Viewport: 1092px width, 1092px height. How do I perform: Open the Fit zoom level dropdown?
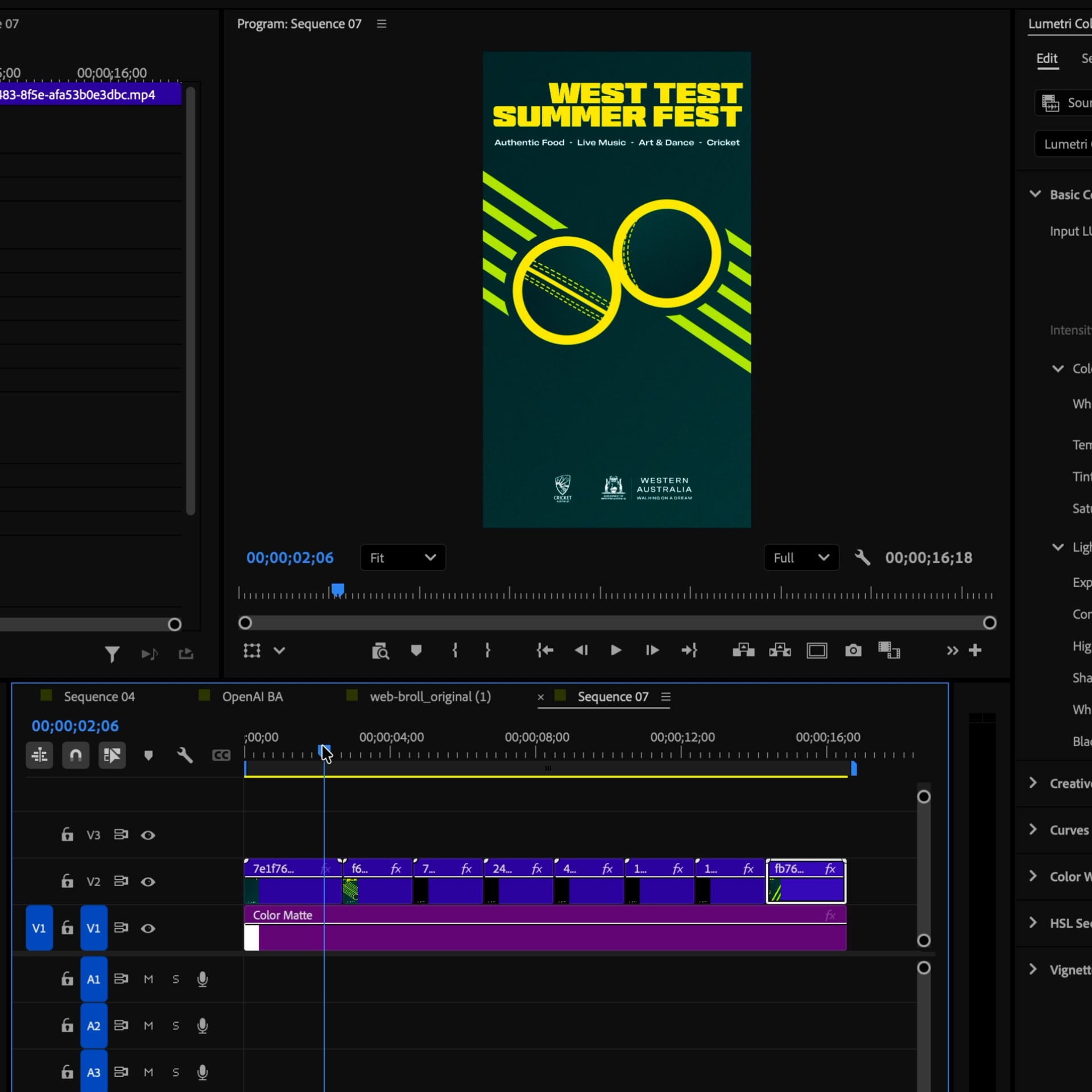point(403,557)
